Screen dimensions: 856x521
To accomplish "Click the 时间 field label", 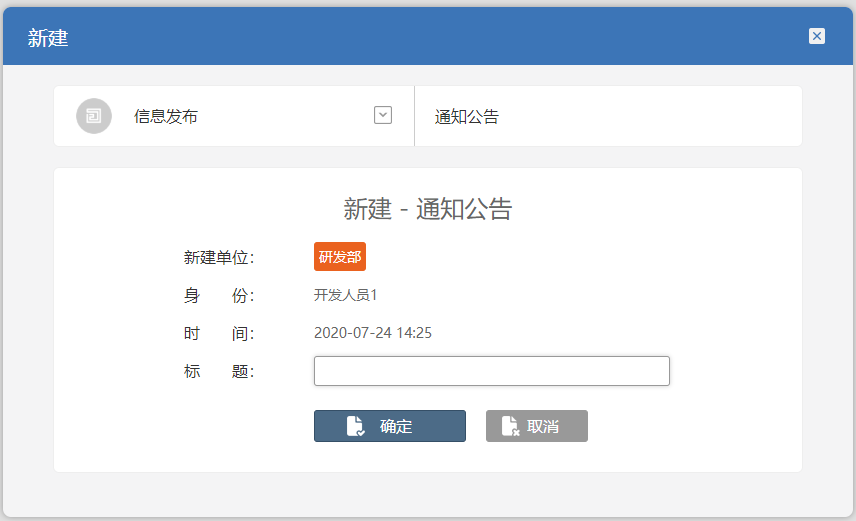I will coord(219,334).
